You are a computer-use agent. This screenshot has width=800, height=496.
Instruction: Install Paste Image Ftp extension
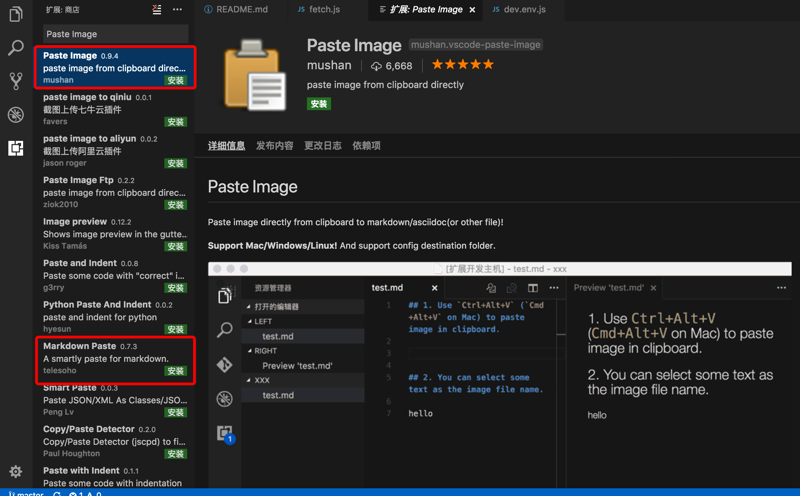(x=176, y=205)
